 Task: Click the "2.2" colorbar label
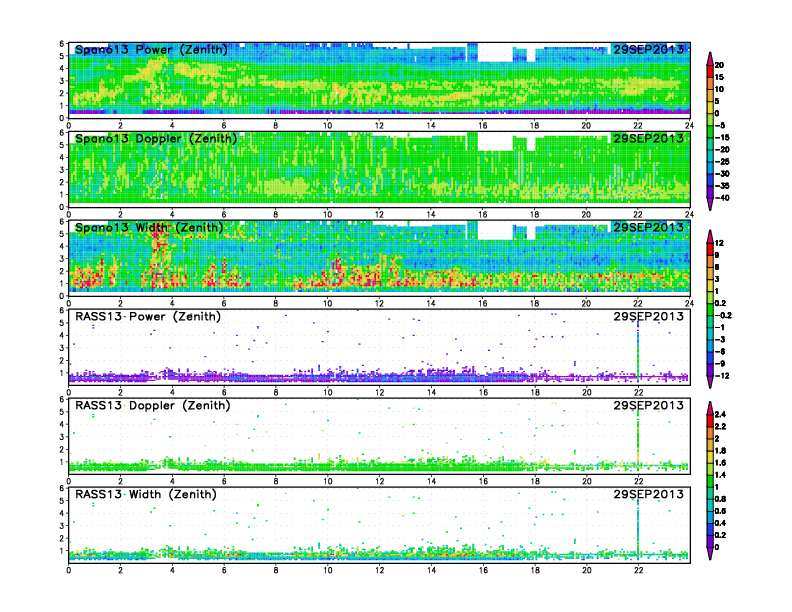[720, 427]
